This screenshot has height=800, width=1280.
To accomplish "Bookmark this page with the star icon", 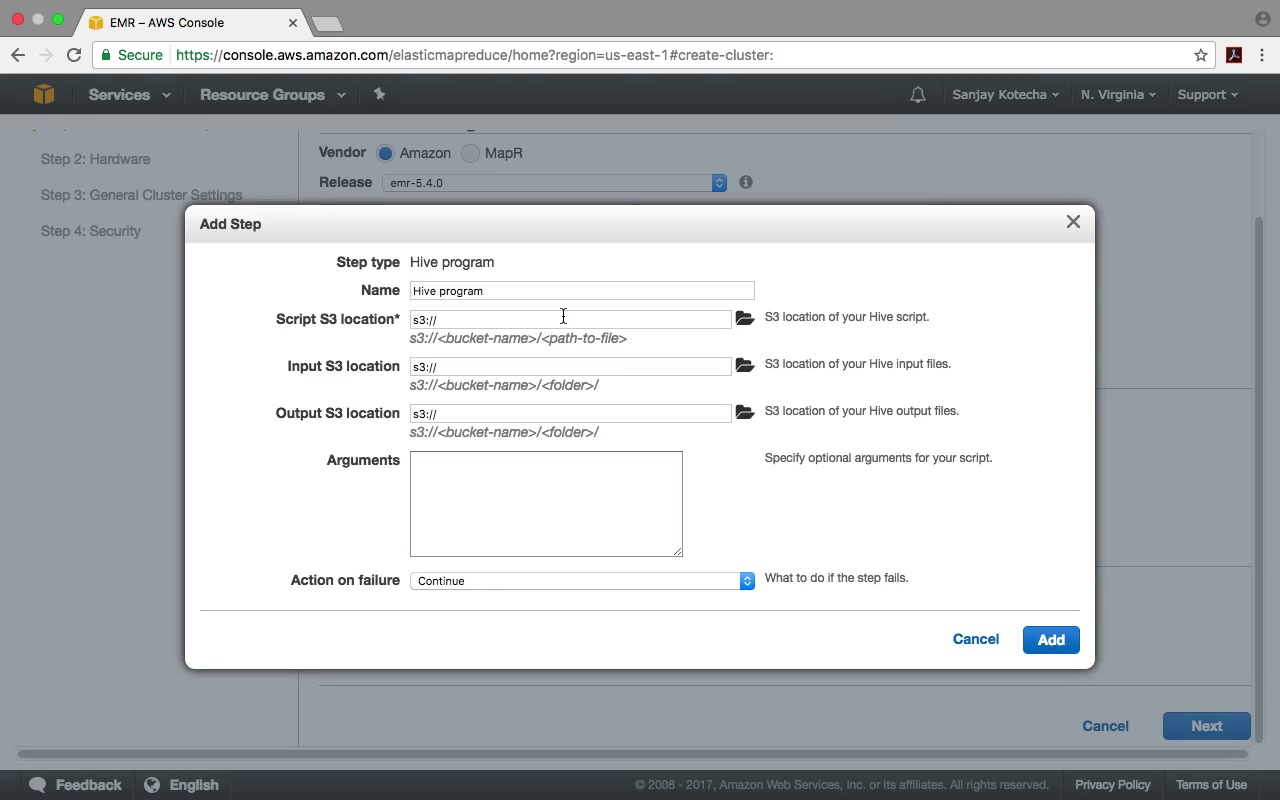I will click(1201, 55).
